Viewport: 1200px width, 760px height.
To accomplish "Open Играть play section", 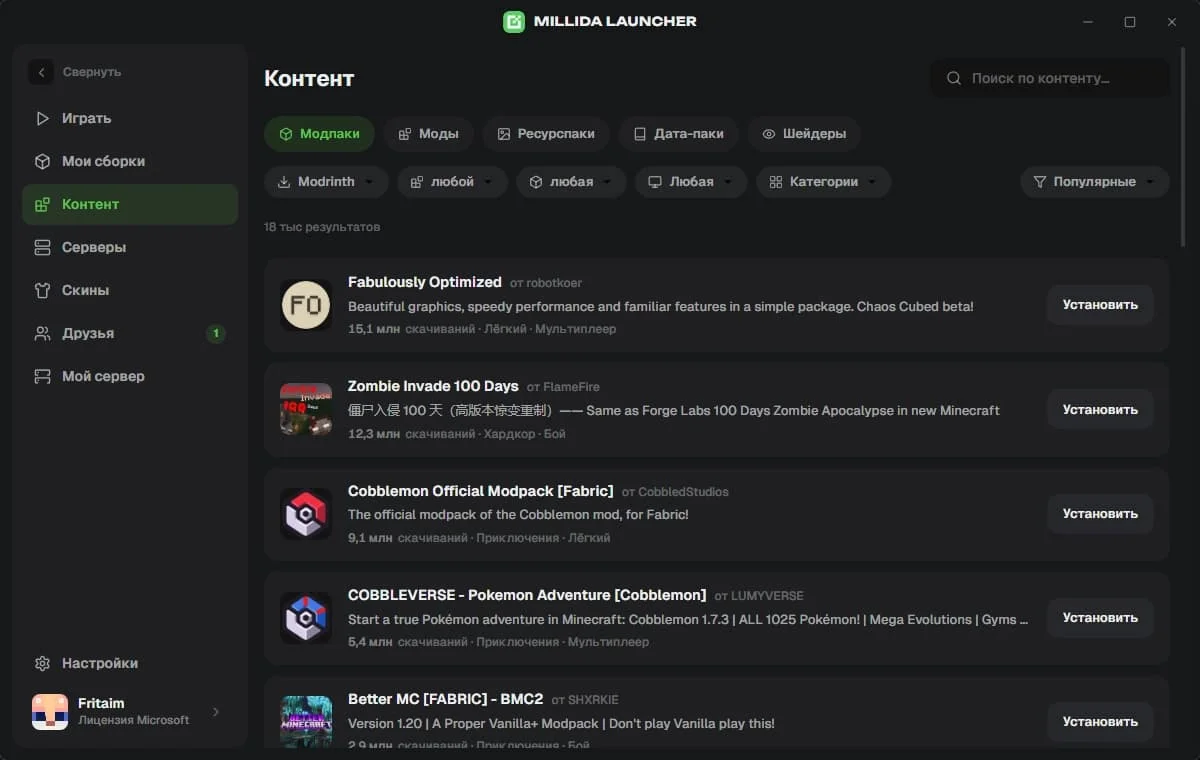I will coord(130,118).
